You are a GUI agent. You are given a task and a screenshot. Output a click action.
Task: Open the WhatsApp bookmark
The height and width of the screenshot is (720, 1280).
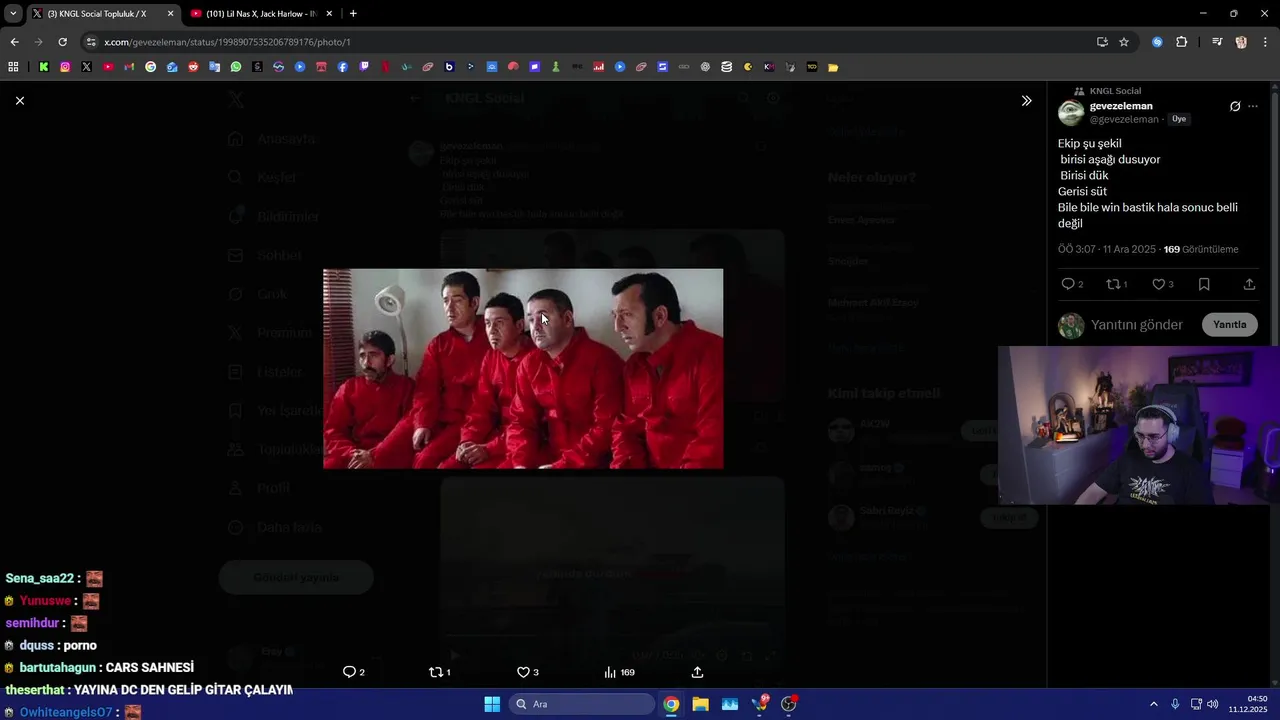pyautogui.click(x=236, y=67)
